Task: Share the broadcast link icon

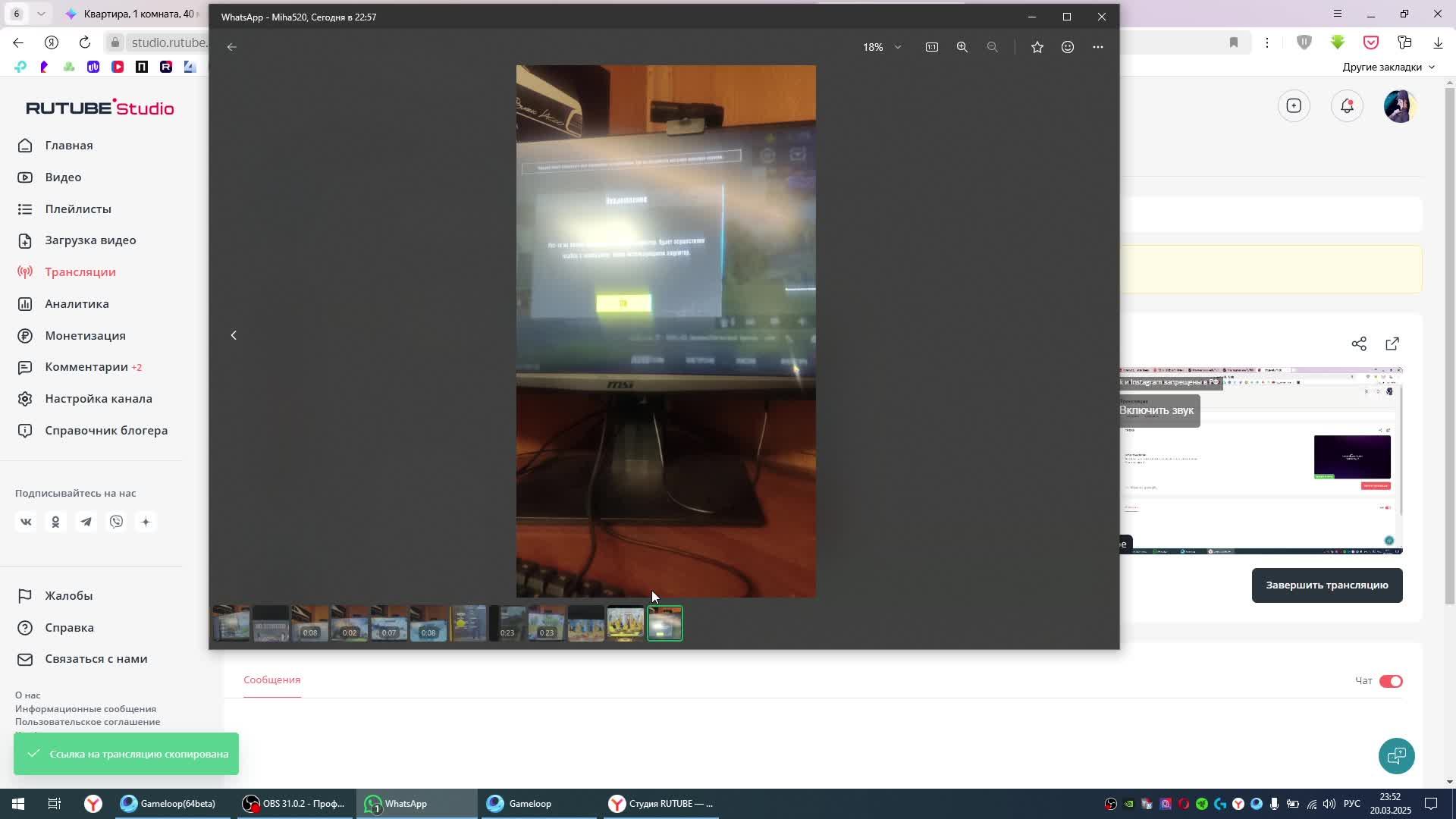Action: click(x=1358, y=344)
